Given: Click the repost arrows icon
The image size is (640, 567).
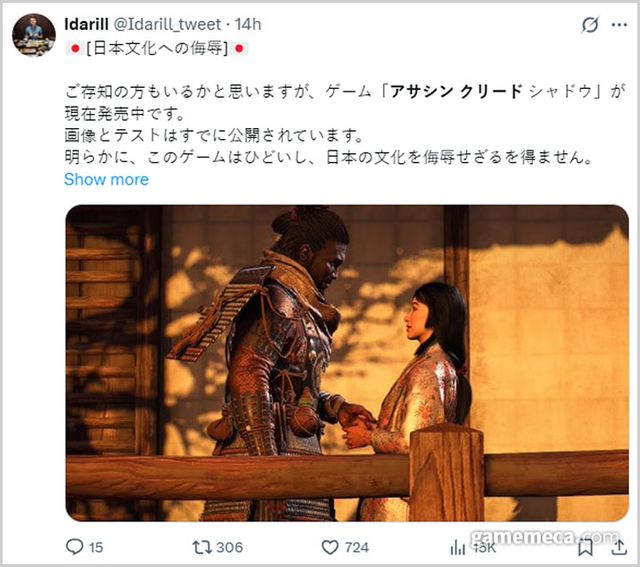Looking at the screenshot, I should tap(202, 547).
